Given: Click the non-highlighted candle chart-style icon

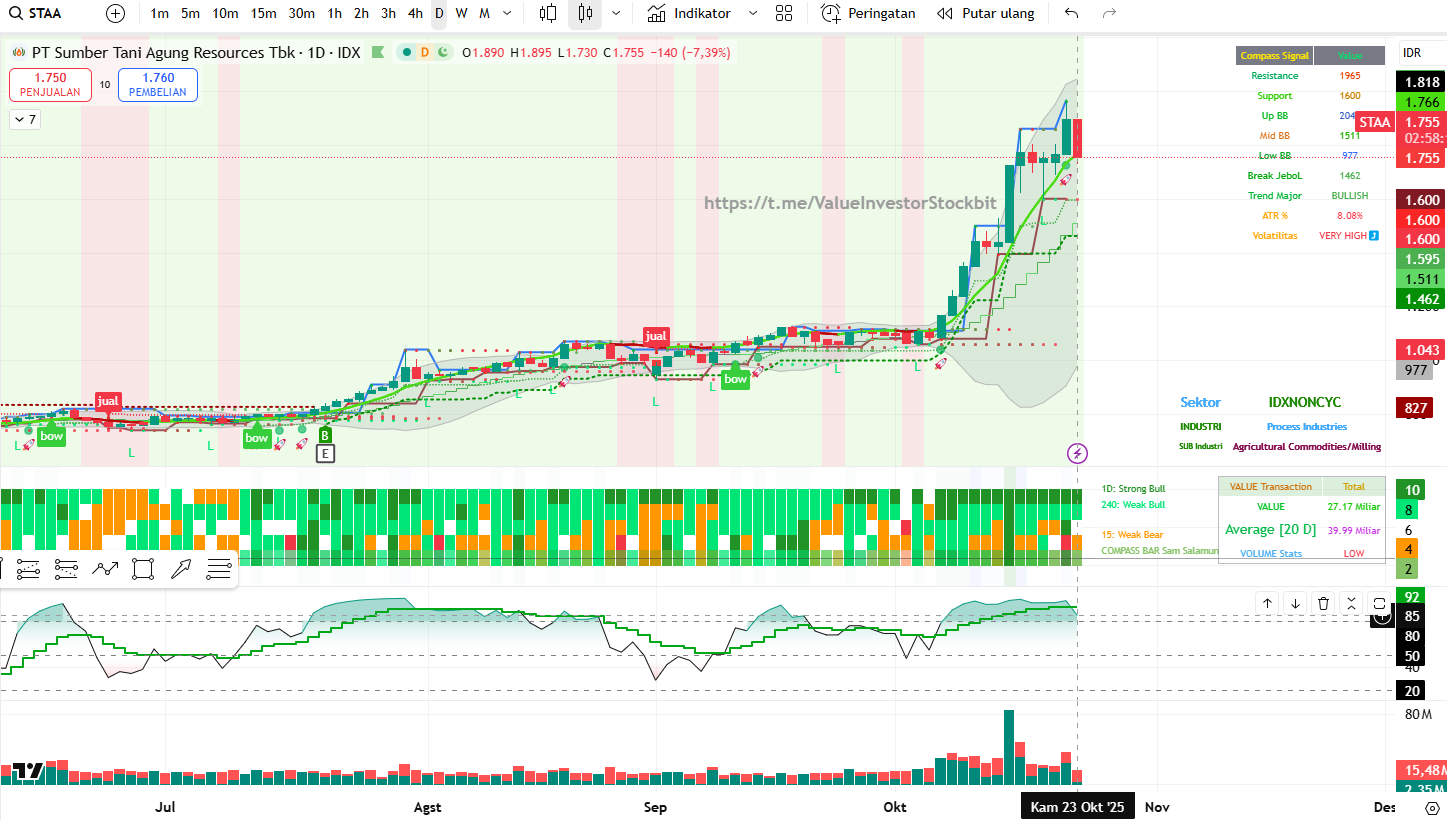Looking at the screenshot, I should pyautogui.click(x=548, y=13).
